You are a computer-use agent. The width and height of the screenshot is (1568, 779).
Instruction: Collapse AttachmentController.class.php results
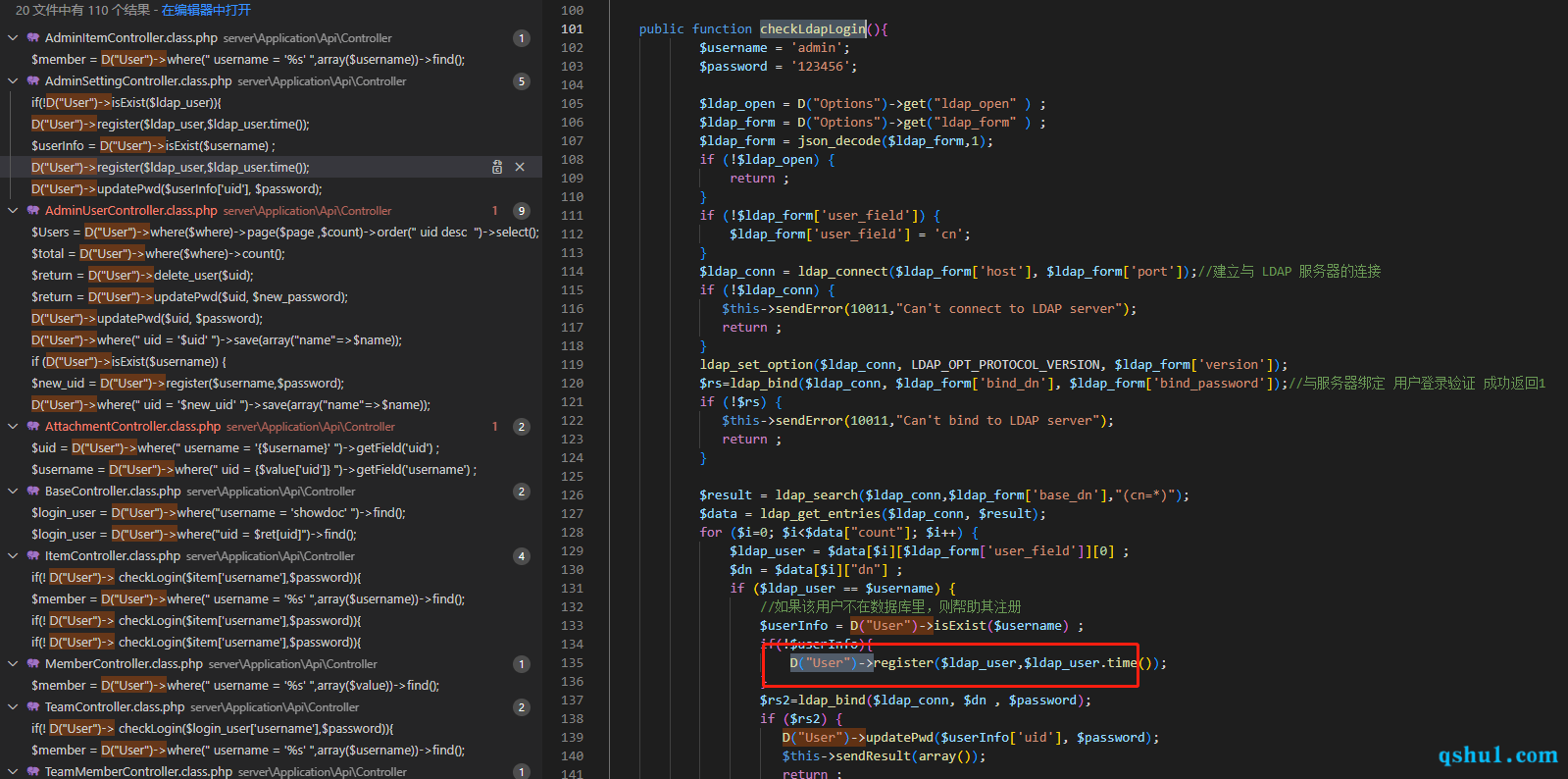[13, 427]
